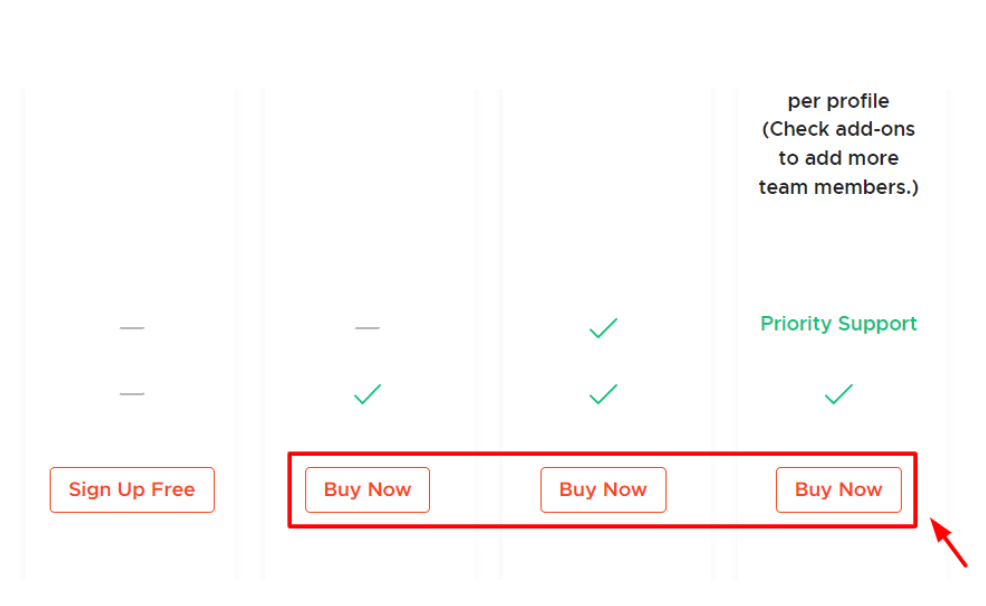This screenshot has height=606, width=986.
Task: Click the "(Check add-ons" text line
Action: pyautogui.click(x=838, y=129)
